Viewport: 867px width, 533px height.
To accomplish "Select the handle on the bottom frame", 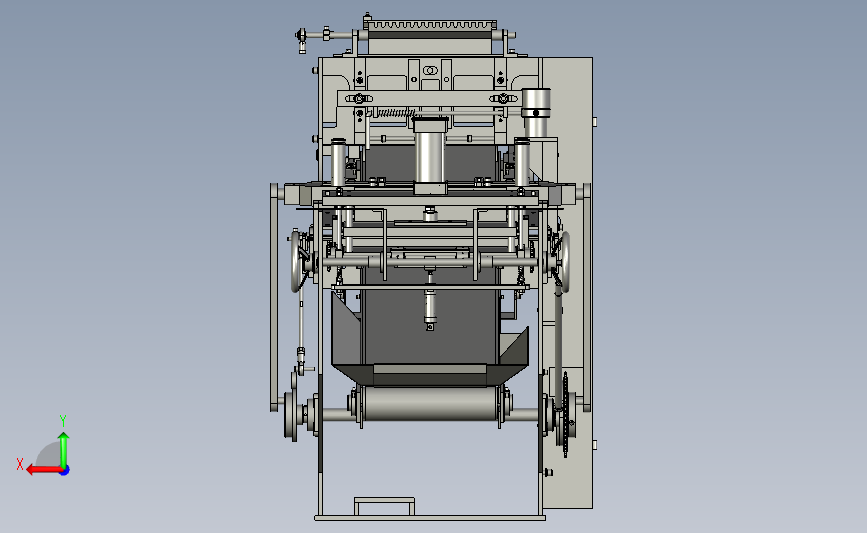I will pos(384,506).
